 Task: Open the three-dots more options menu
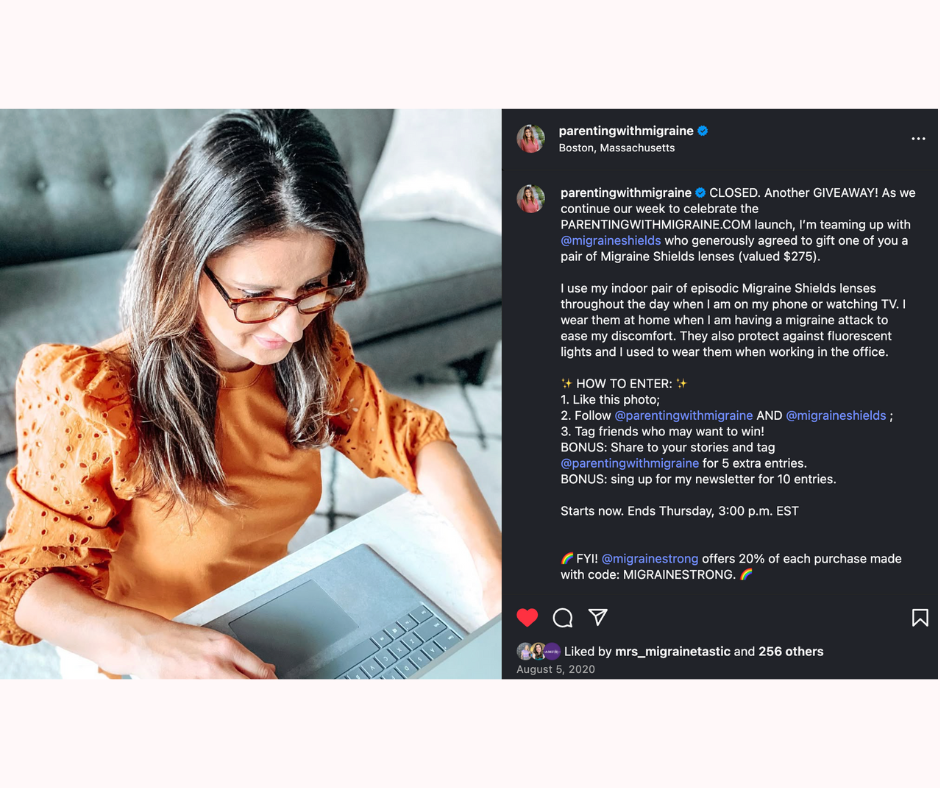click(918, 139)
